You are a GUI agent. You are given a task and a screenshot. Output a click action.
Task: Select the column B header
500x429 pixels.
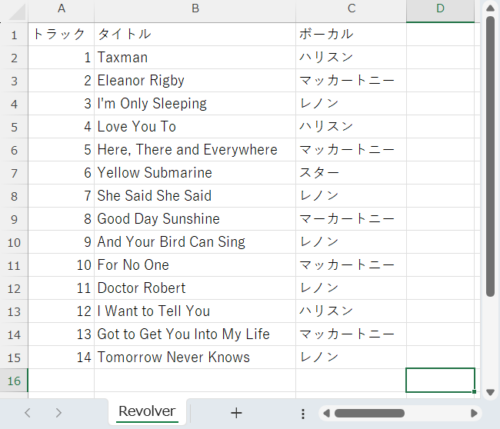click(x=195, y=9)
